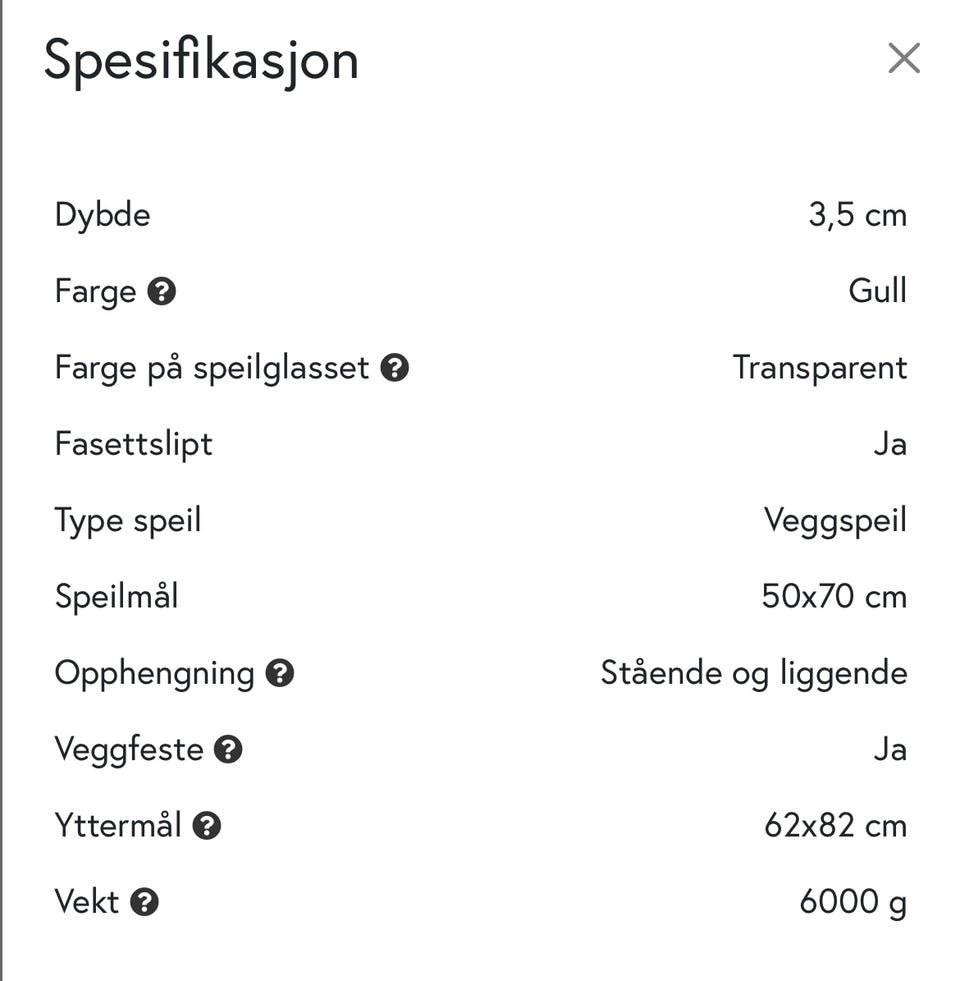Click the 3,5 cm depth value
Viewport: 960px width, 981px height.
(857, 215)
